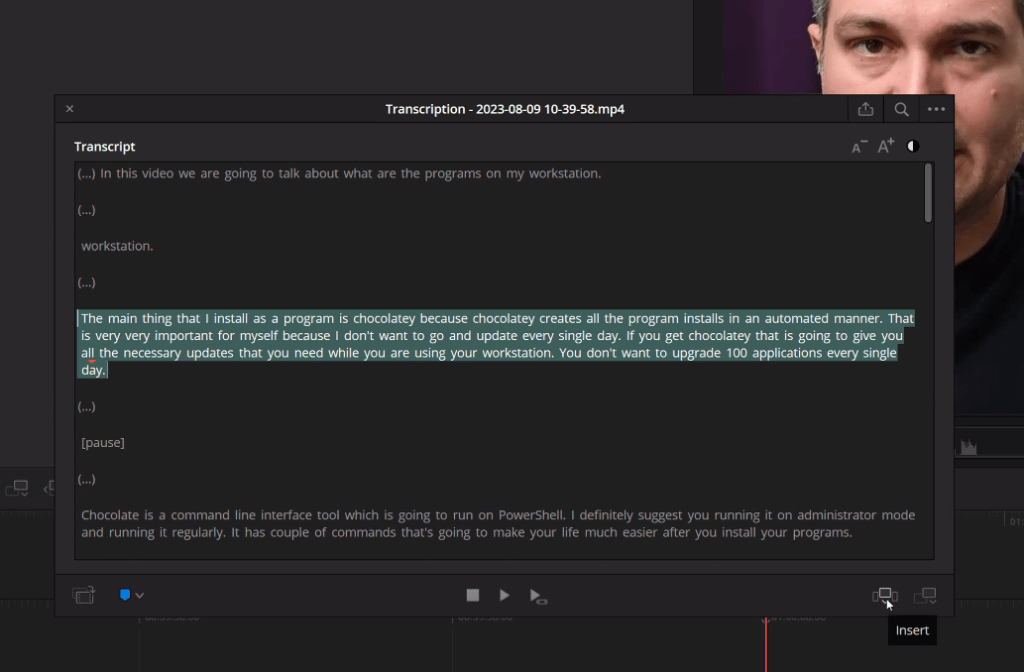
Task: Click the 'In this video' first line
Action: click(x=340, y=174)
